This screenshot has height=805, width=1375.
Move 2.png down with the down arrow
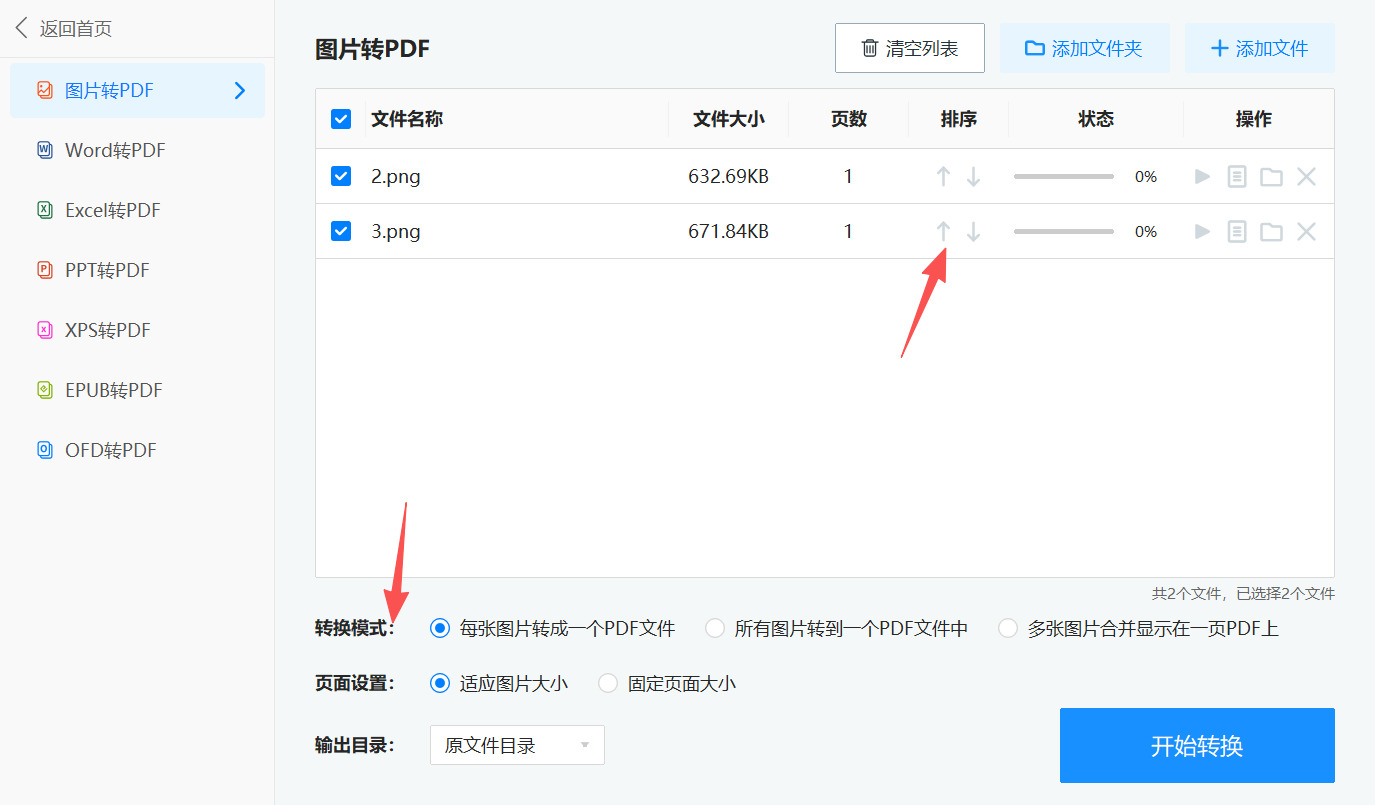click(x=973, y=176)
